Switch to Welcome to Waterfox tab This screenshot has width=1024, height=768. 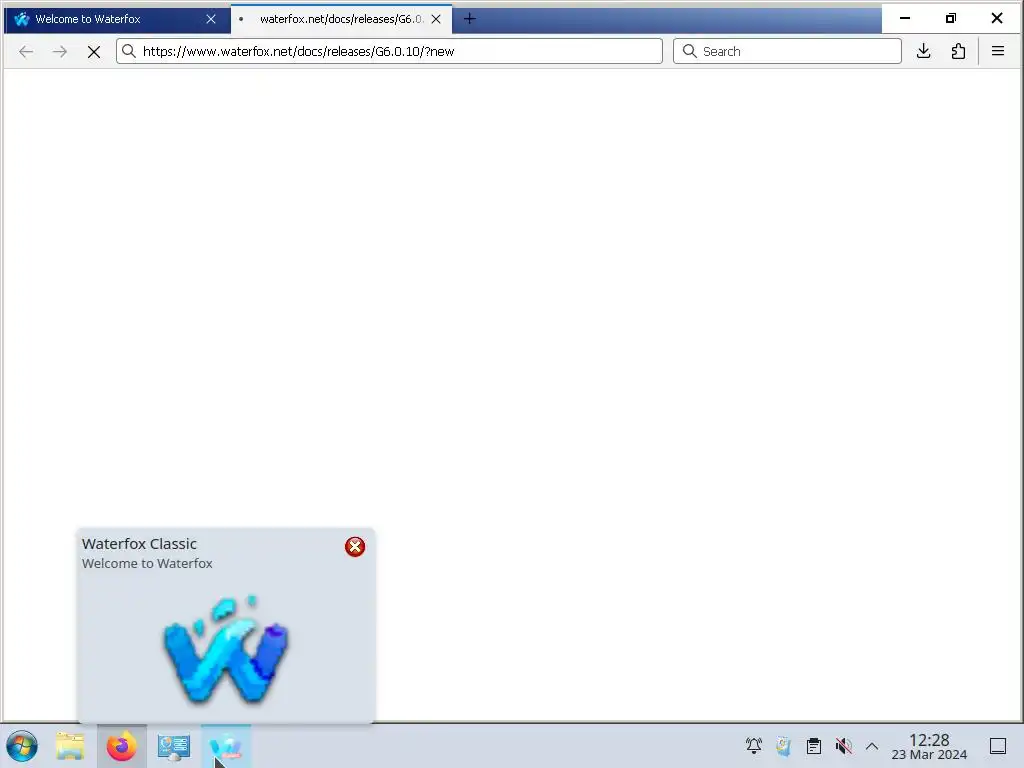click(x=118, y=19)
